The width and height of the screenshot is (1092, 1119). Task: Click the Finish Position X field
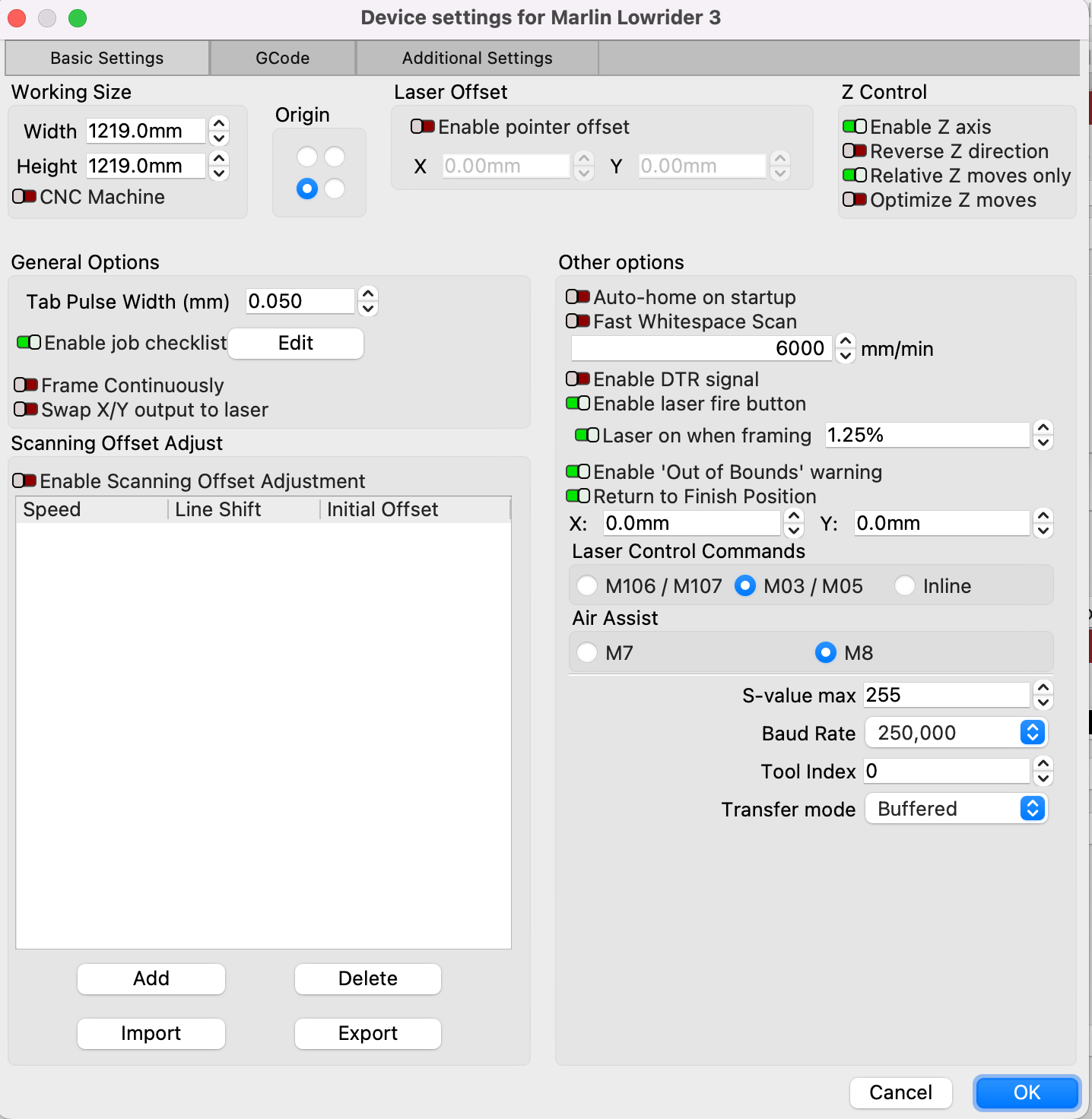(x=692, y=523)
